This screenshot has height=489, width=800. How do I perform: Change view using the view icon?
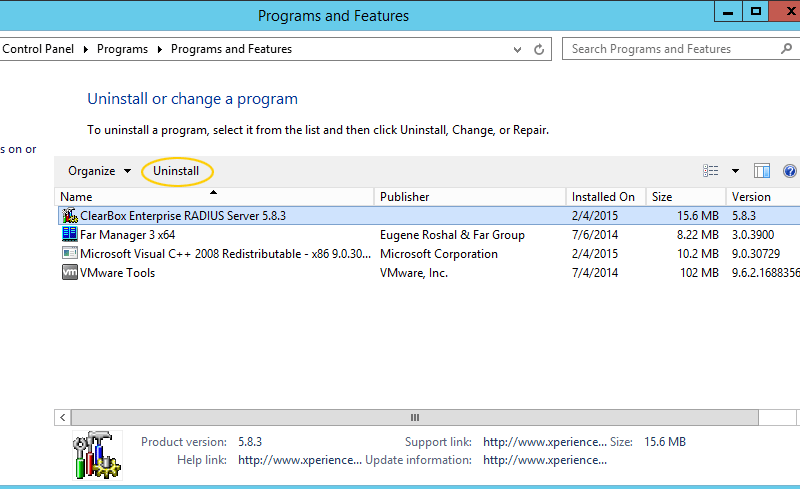[711, 171]
